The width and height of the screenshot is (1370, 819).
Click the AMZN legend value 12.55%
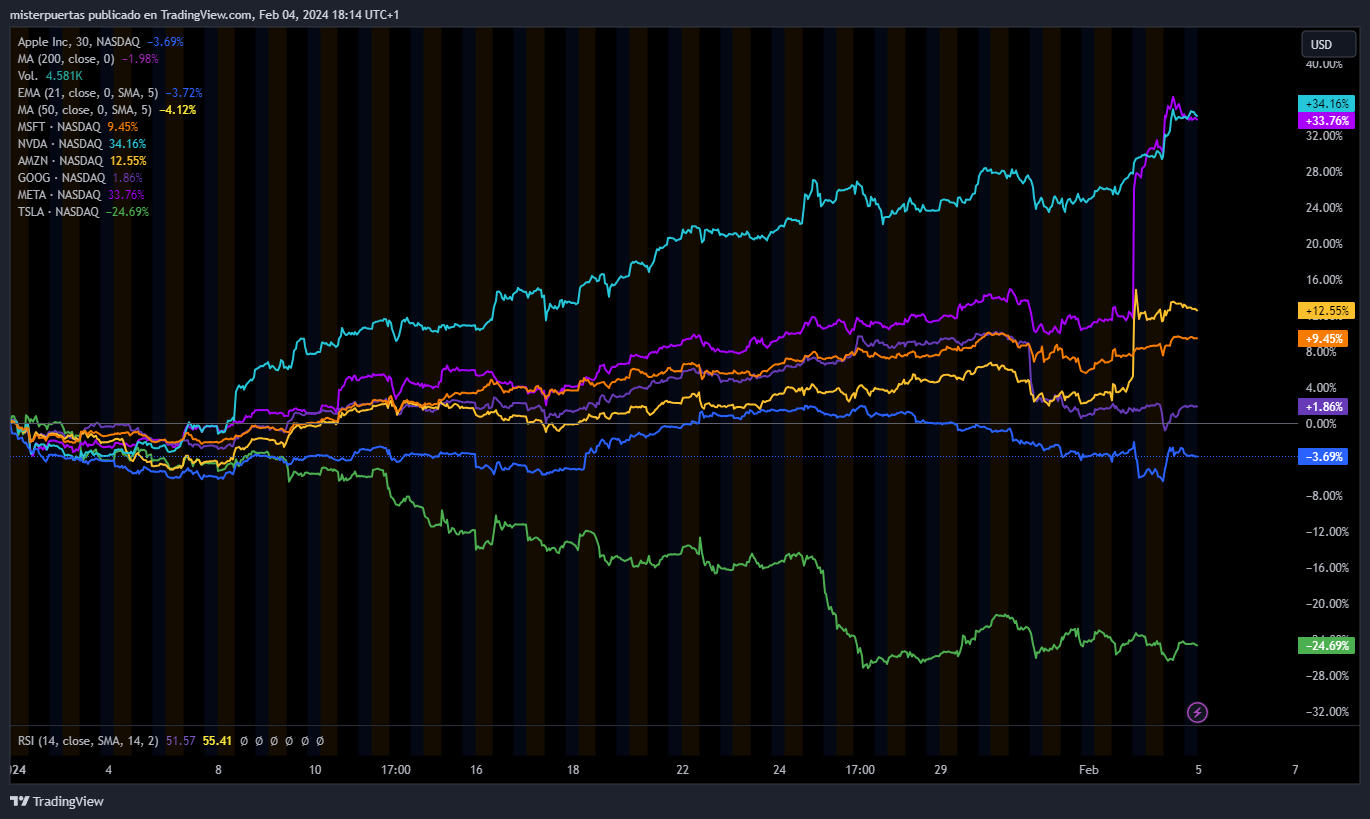click(129, 161)
